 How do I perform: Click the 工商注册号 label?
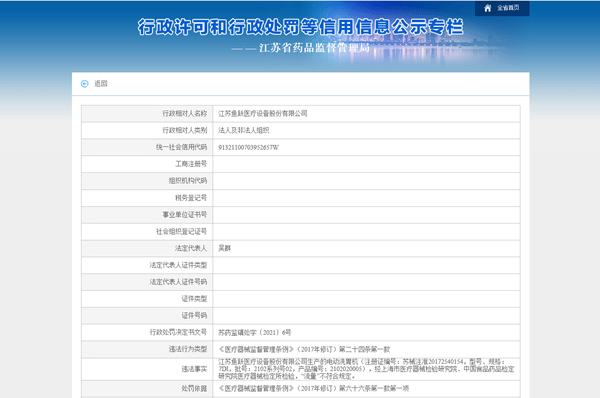point(191,164)
